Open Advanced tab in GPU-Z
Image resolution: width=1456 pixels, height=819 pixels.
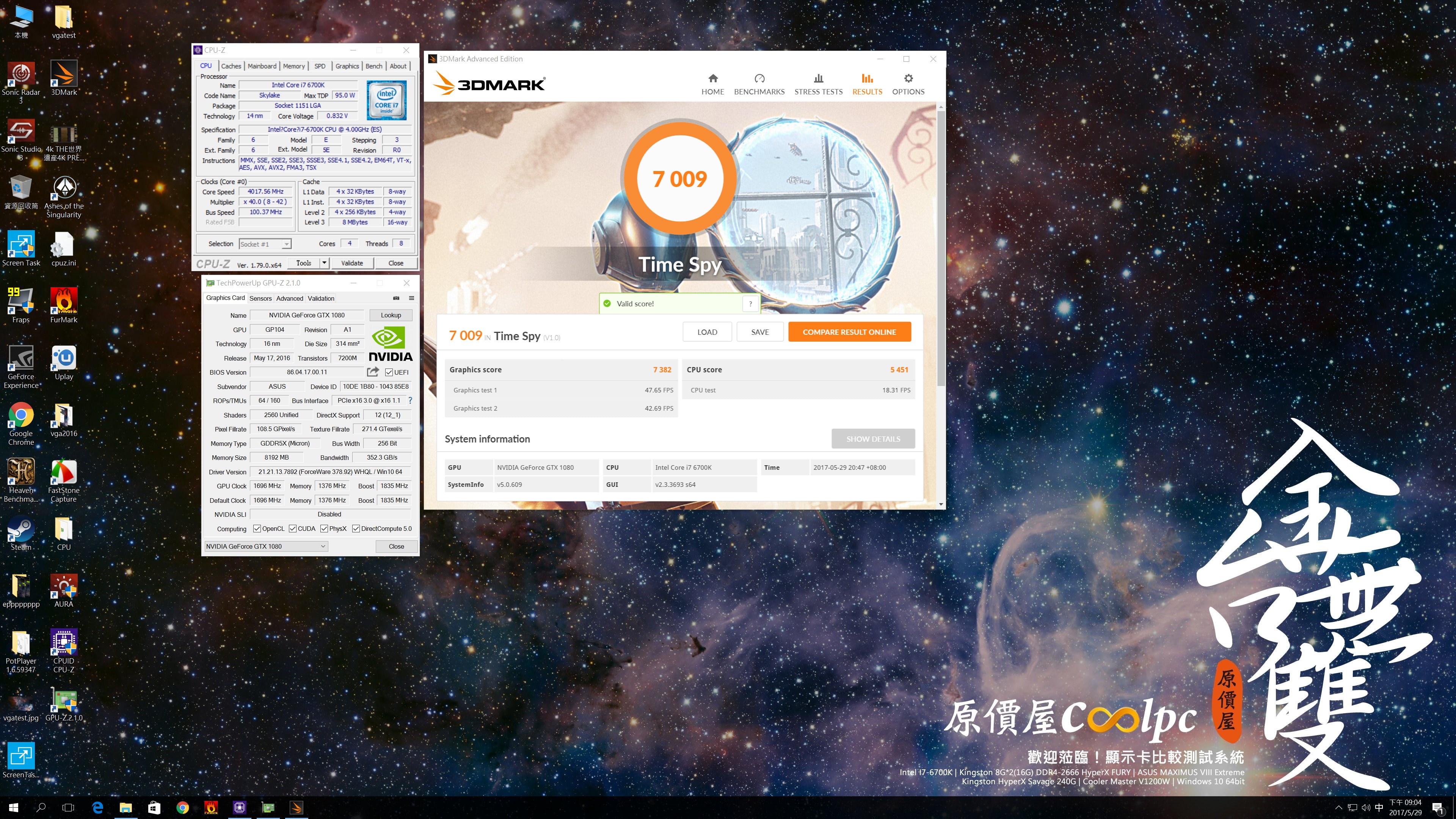coord(290,298)
